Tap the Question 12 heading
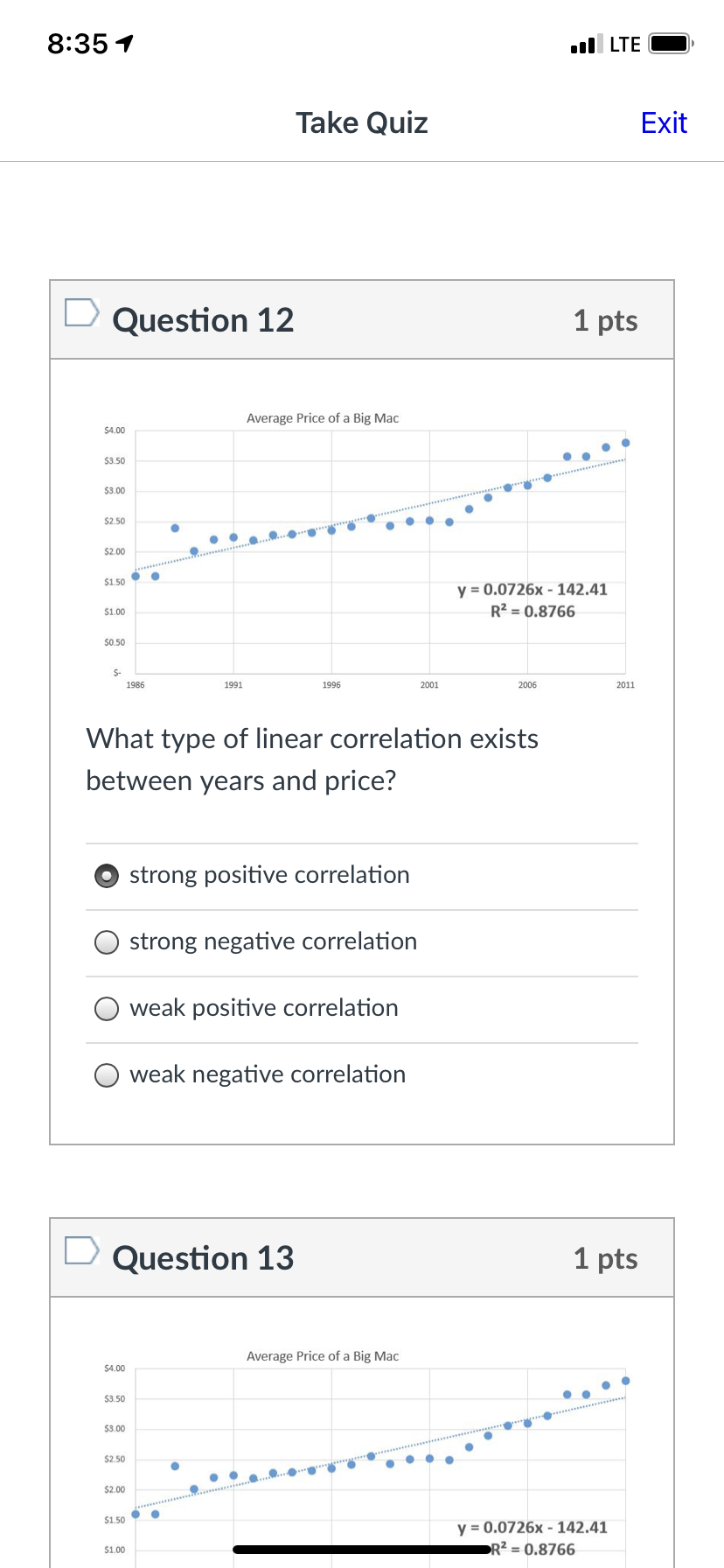724x1568 pixels. [203, 321]
